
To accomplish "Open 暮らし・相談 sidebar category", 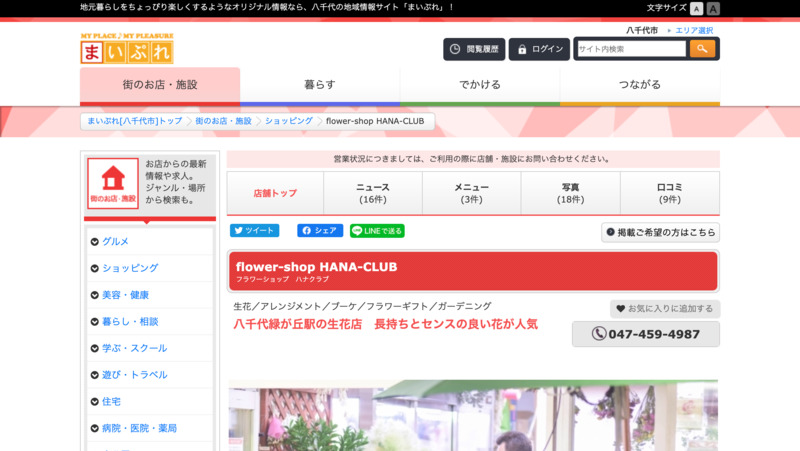I will 130,321.
